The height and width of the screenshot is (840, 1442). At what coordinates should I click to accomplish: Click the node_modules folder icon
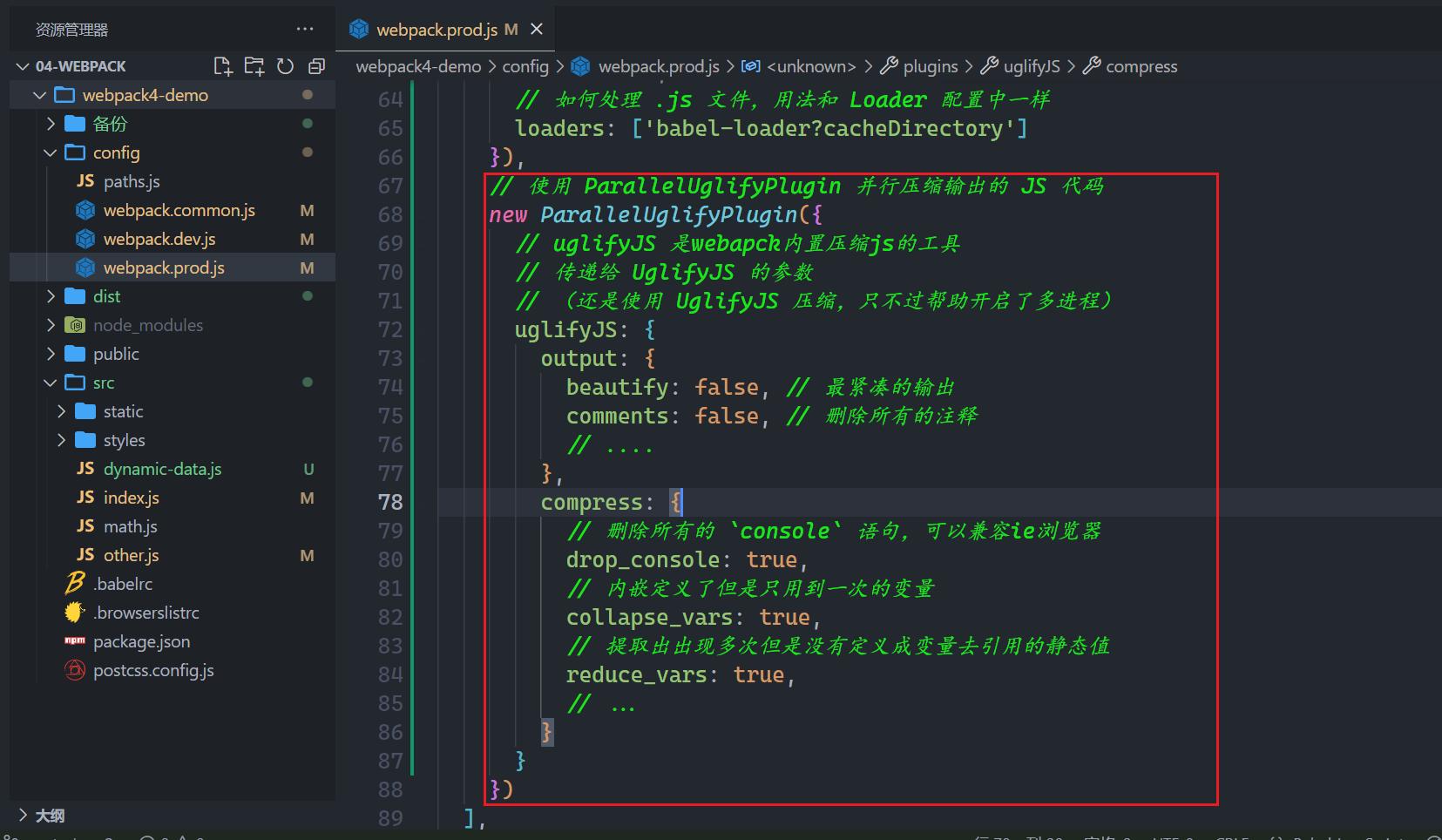tap(75, 325)
